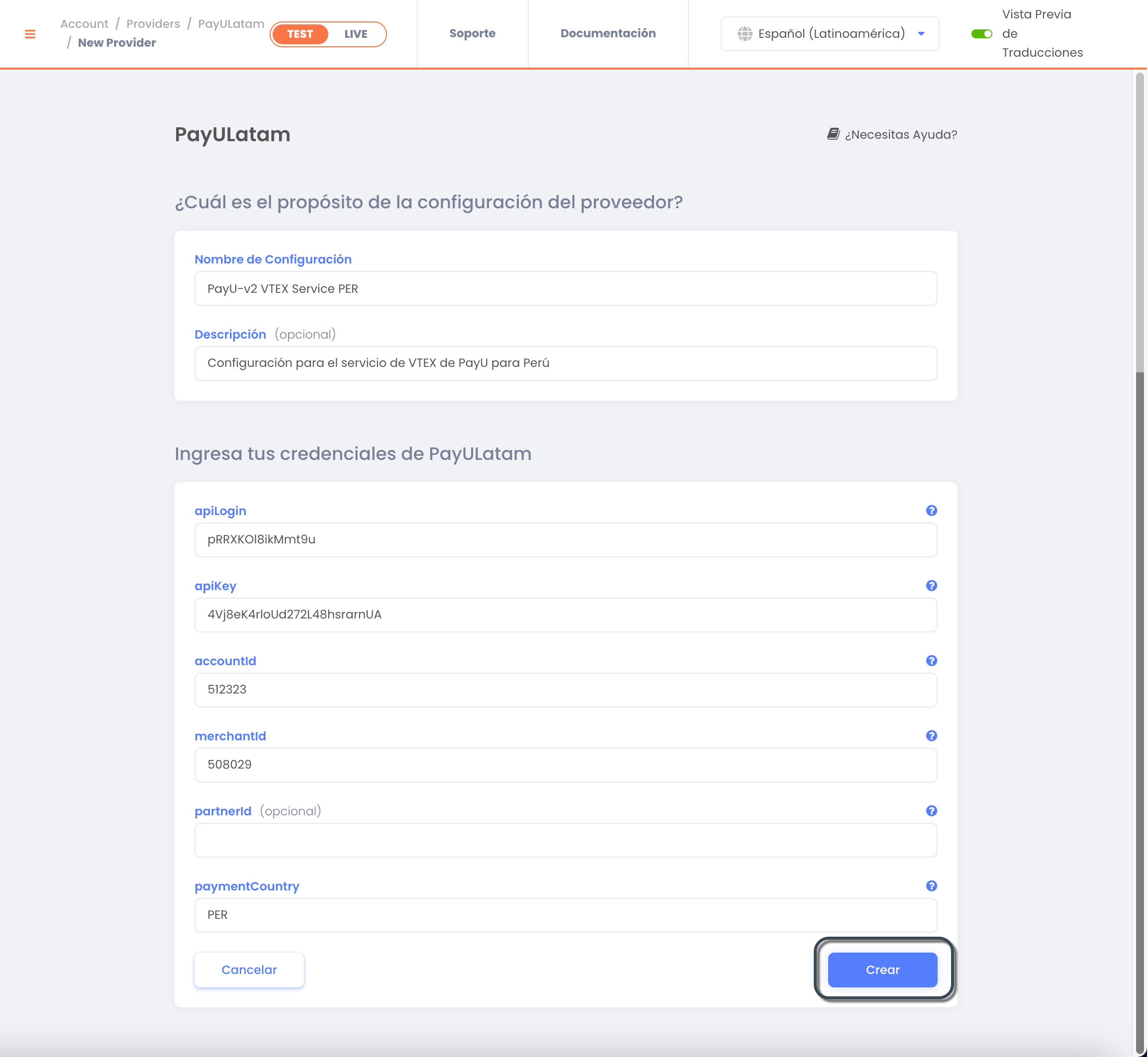The height and width of the screenshot is (1057, 1148).
Task: Focus the apiKey input field
Action: tap(566, 615)
